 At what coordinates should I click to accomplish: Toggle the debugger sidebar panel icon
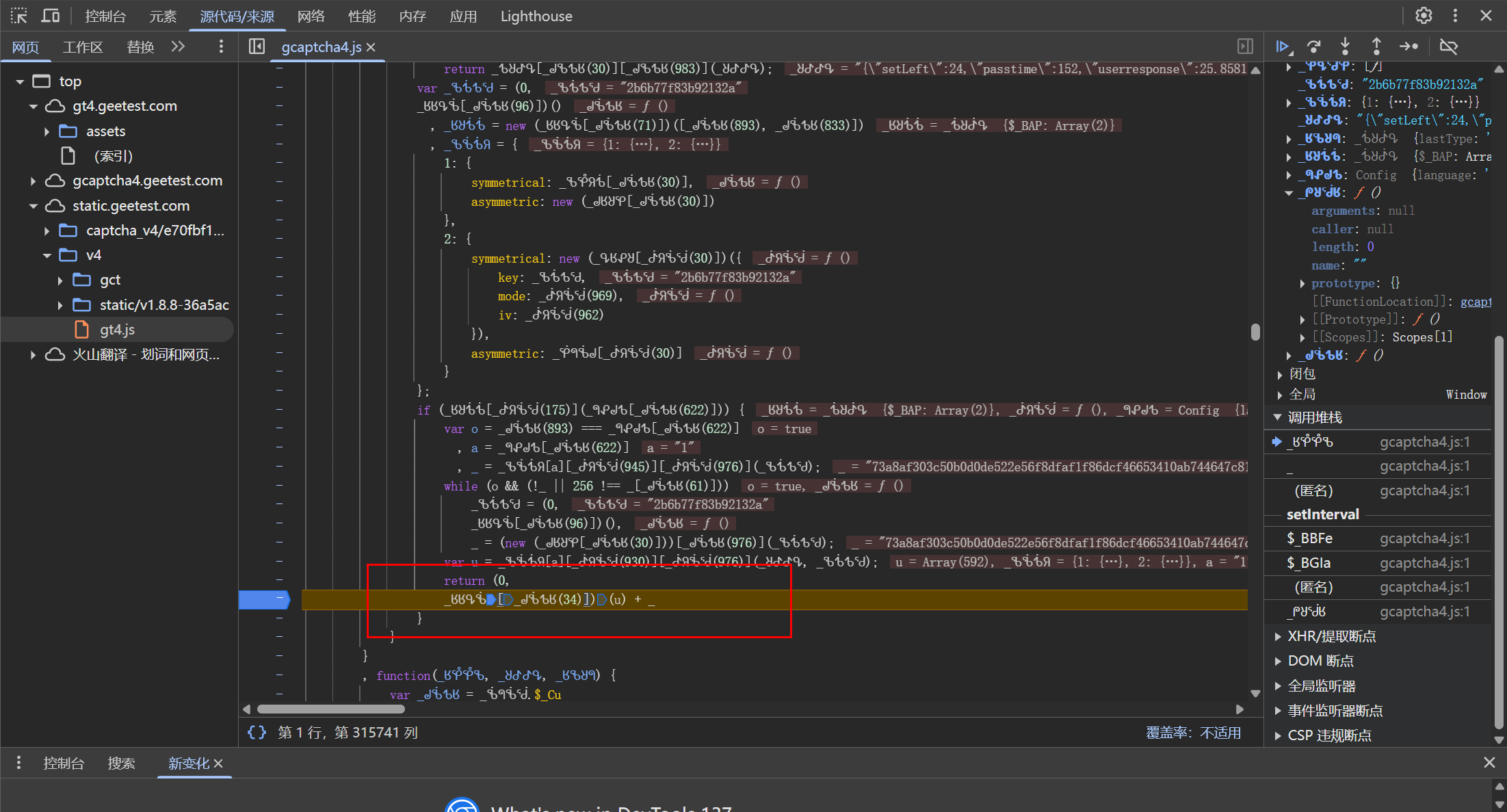click(x=1245, y=47)
